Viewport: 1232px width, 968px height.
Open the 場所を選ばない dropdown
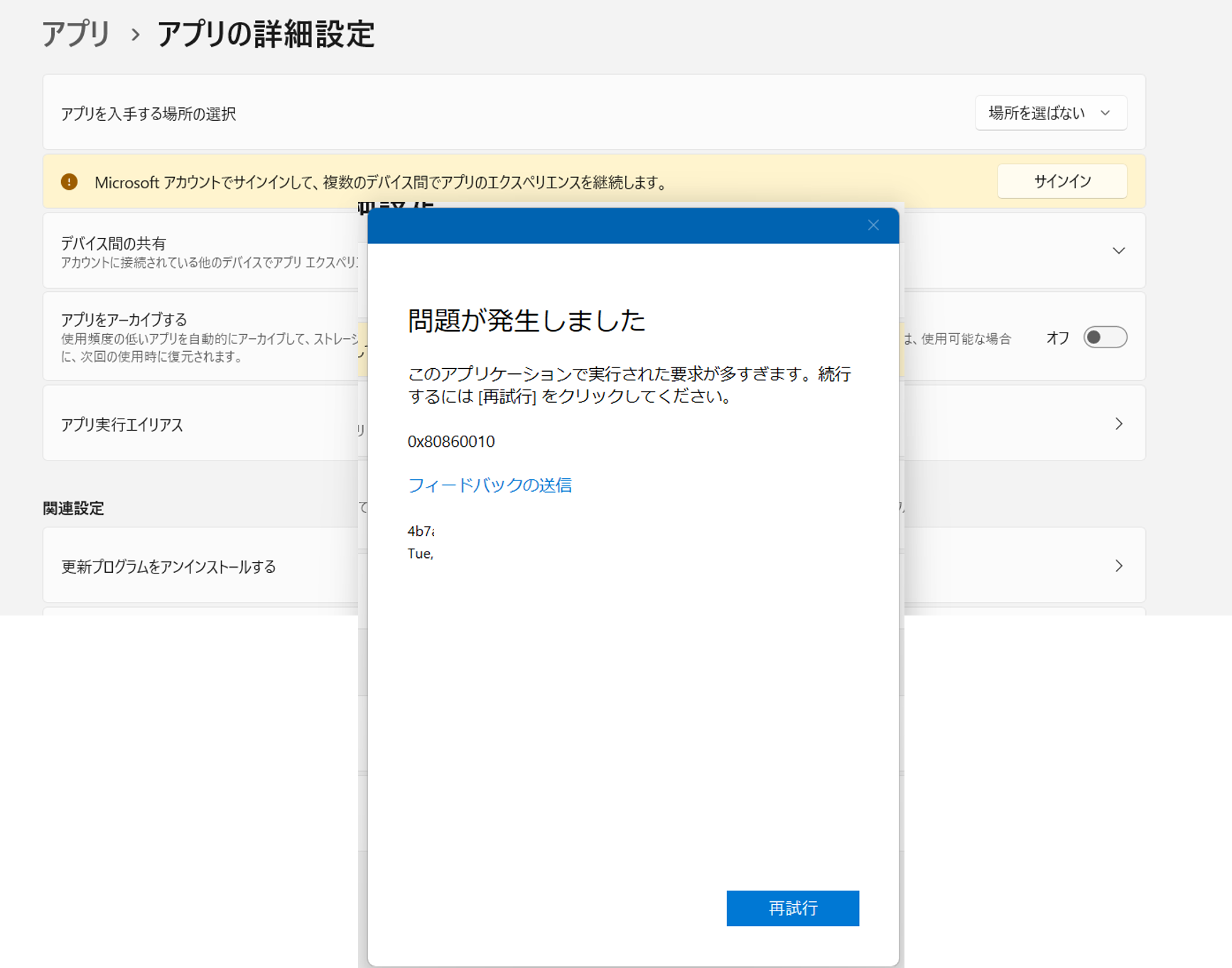coord(1050,113)
